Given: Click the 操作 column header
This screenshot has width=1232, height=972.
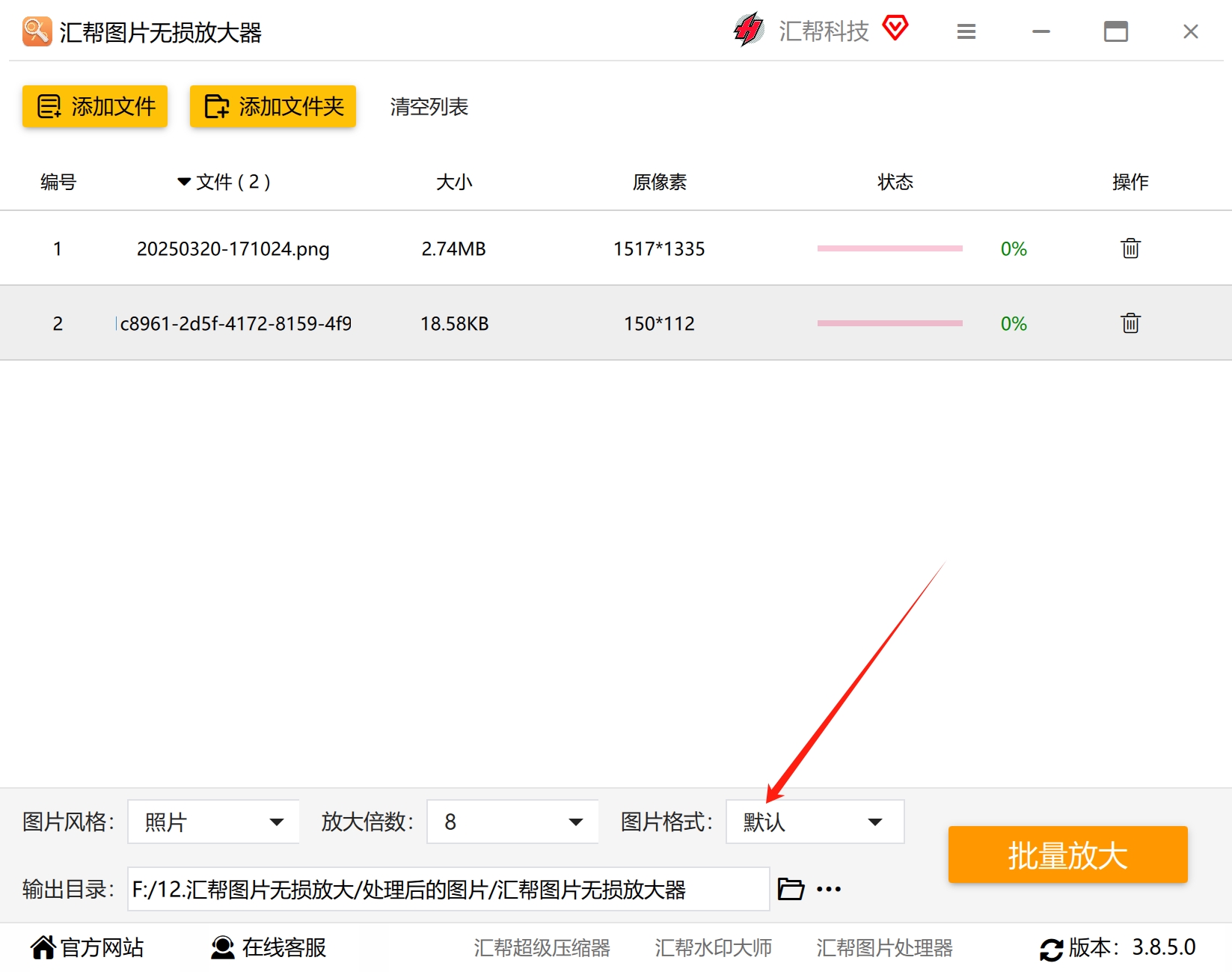Looking at the screenshot, I should coord(1130,182).
